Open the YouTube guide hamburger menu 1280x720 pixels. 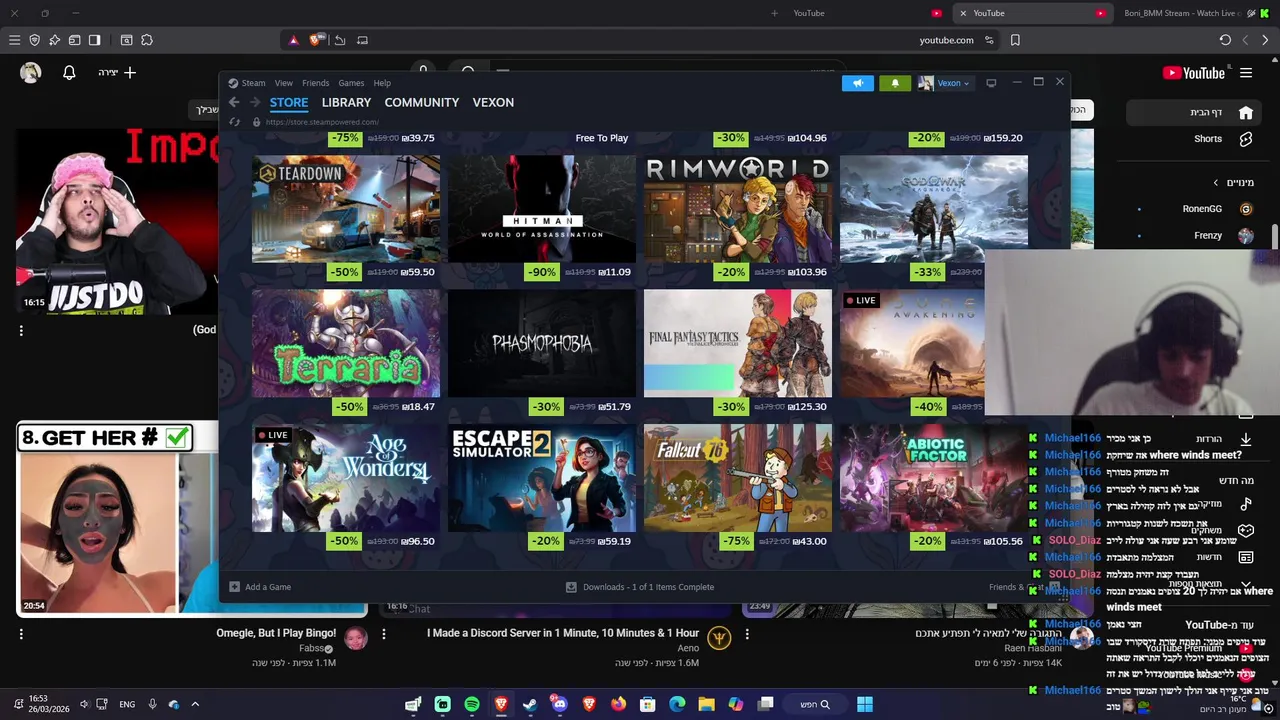pyautogui.click(x=1246, y=73)
